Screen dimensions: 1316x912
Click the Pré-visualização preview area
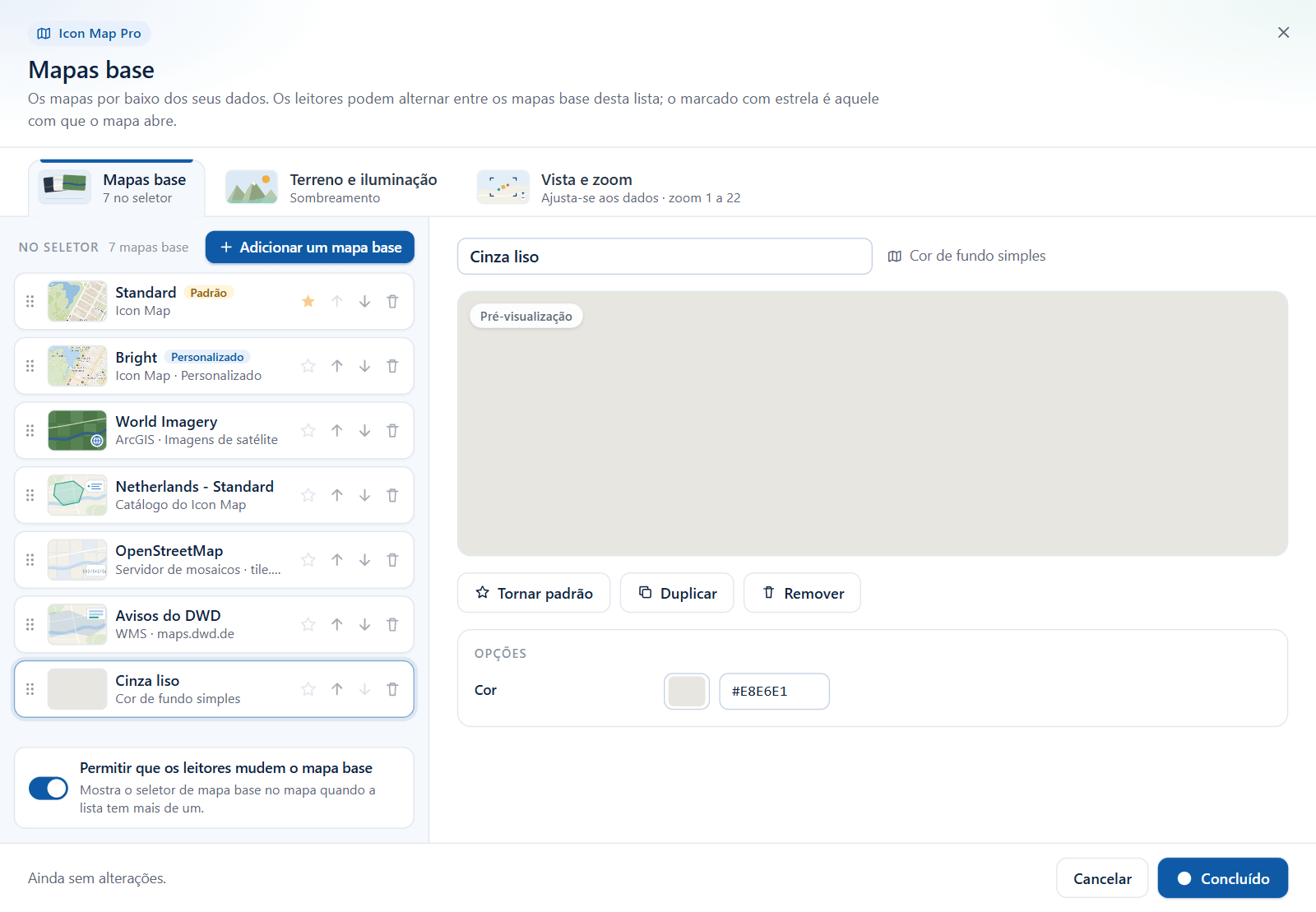pyautogui.click(x=873, y=424)
